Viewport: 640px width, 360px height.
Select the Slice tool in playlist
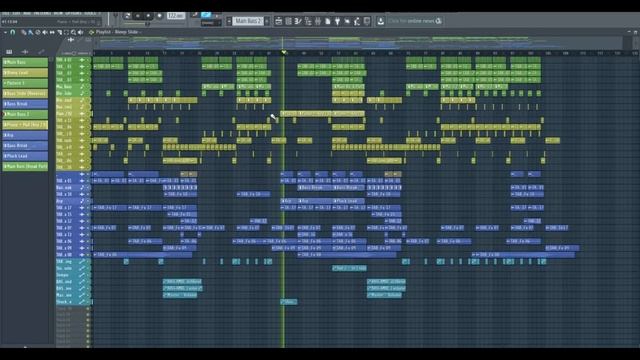pyautogui.click(x=59, y=32)
